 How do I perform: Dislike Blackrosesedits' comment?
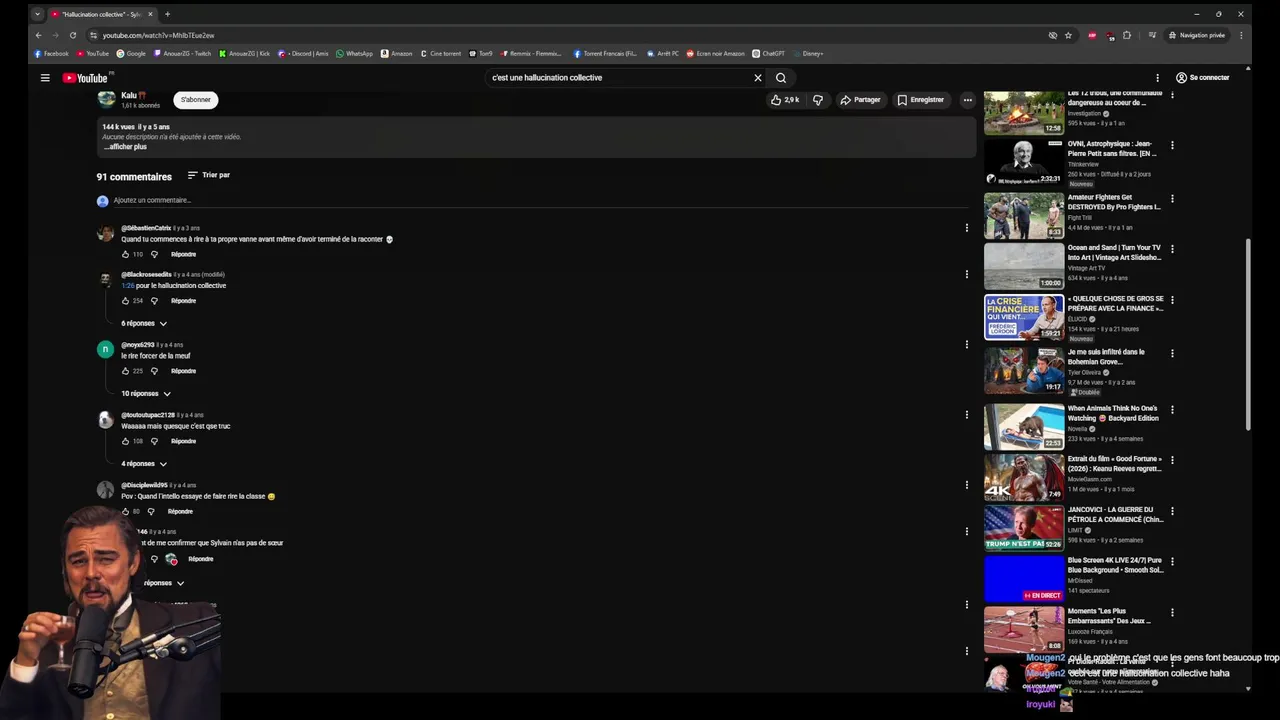point(154,301)
